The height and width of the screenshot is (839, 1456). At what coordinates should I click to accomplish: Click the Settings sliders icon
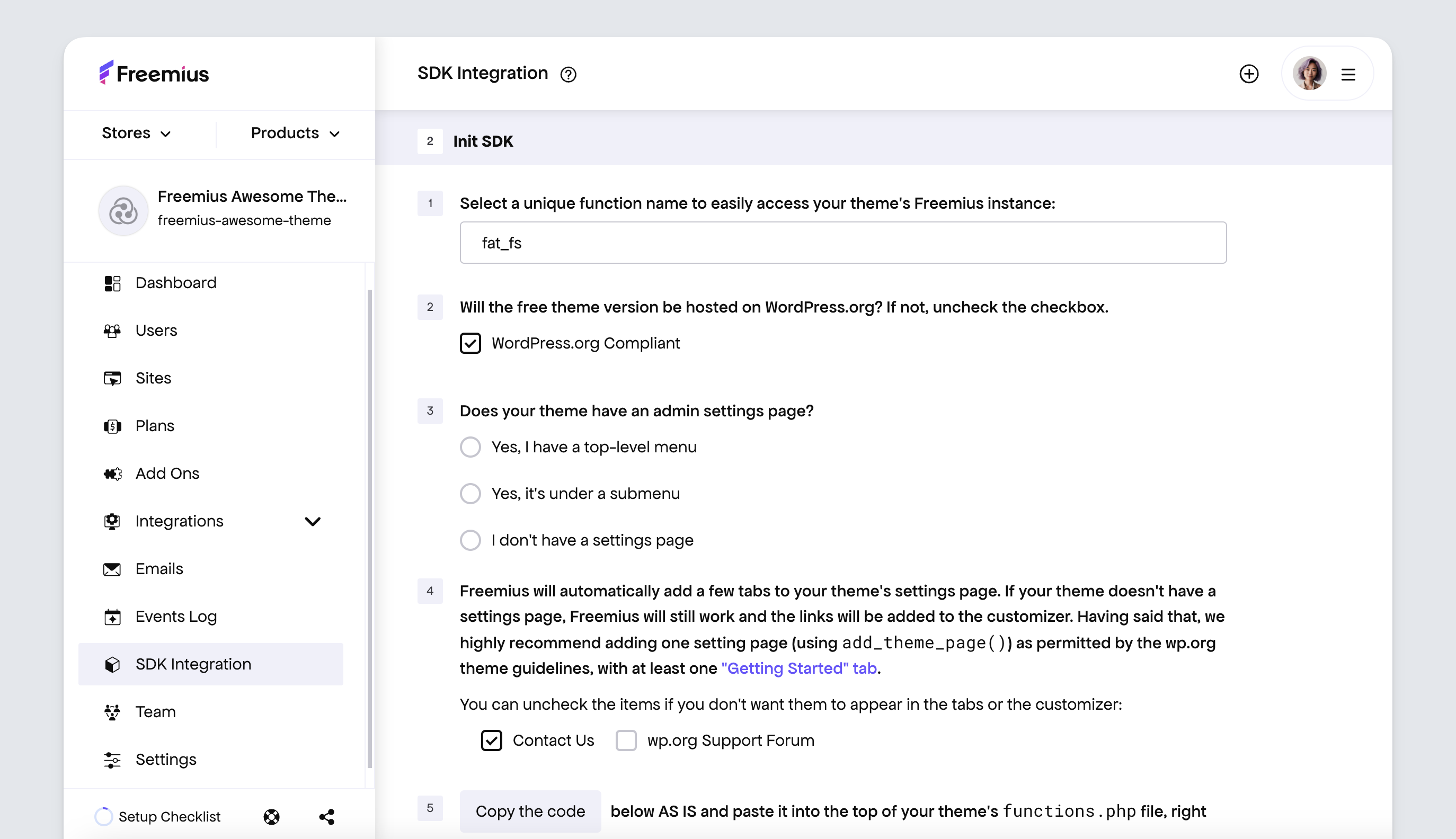pyautogui.click(x=112, y=760)
